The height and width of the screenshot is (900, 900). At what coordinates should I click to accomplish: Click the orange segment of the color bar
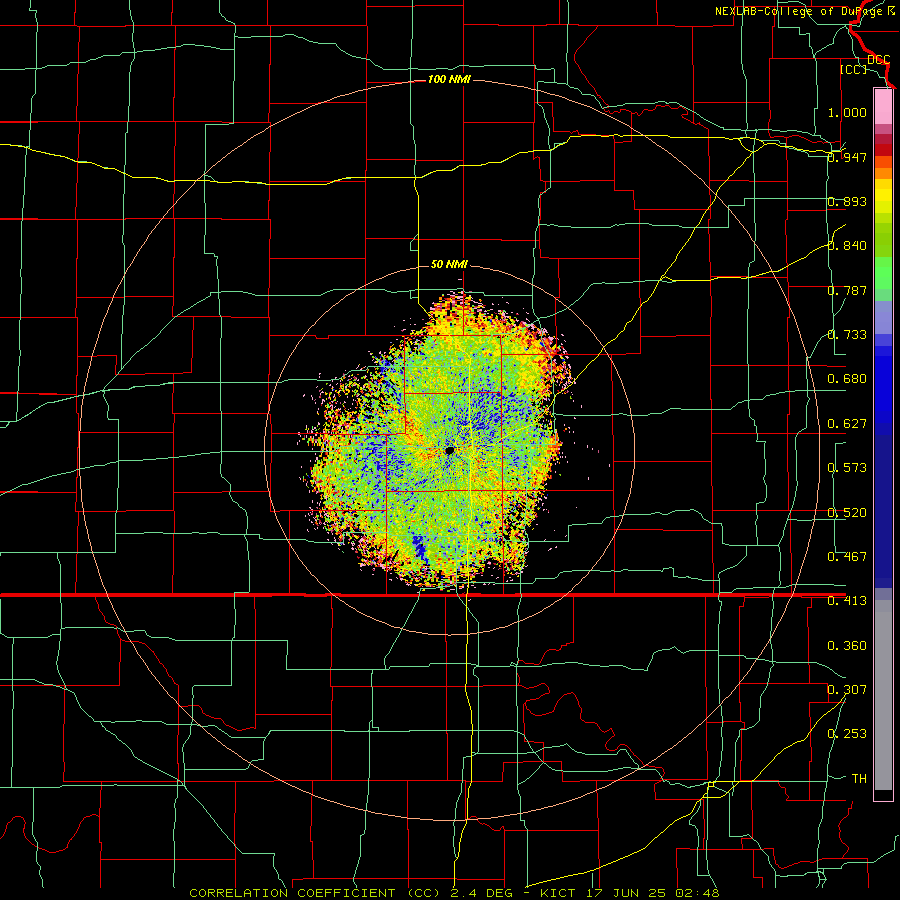tap(883, 173)
